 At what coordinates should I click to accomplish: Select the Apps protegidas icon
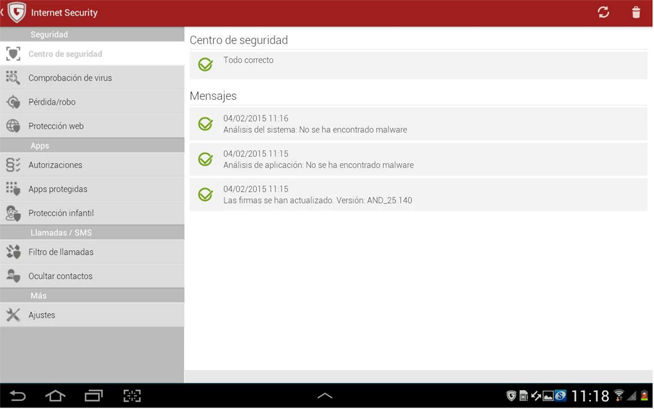coord(13,189)
